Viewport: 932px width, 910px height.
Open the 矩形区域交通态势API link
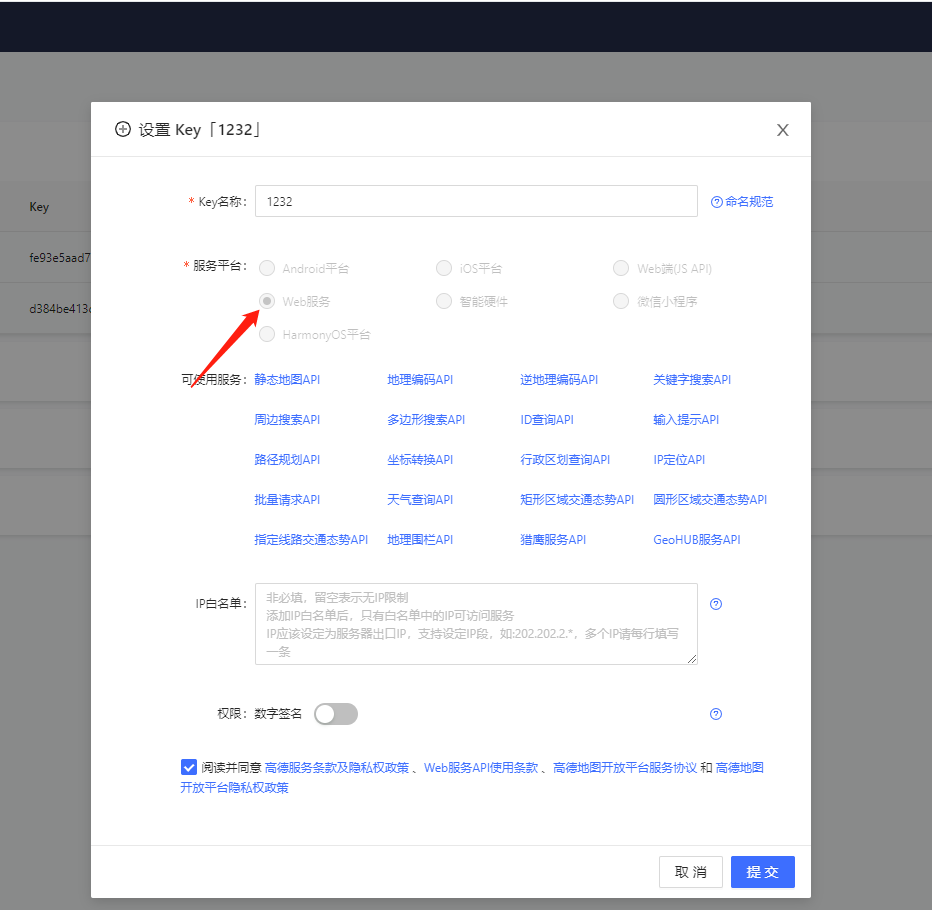pyautogui.click(x=577, y=499)
